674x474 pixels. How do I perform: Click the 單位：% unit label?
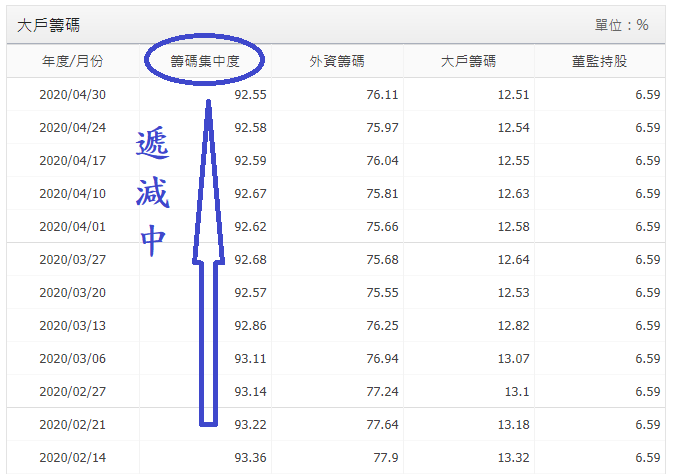621,24
